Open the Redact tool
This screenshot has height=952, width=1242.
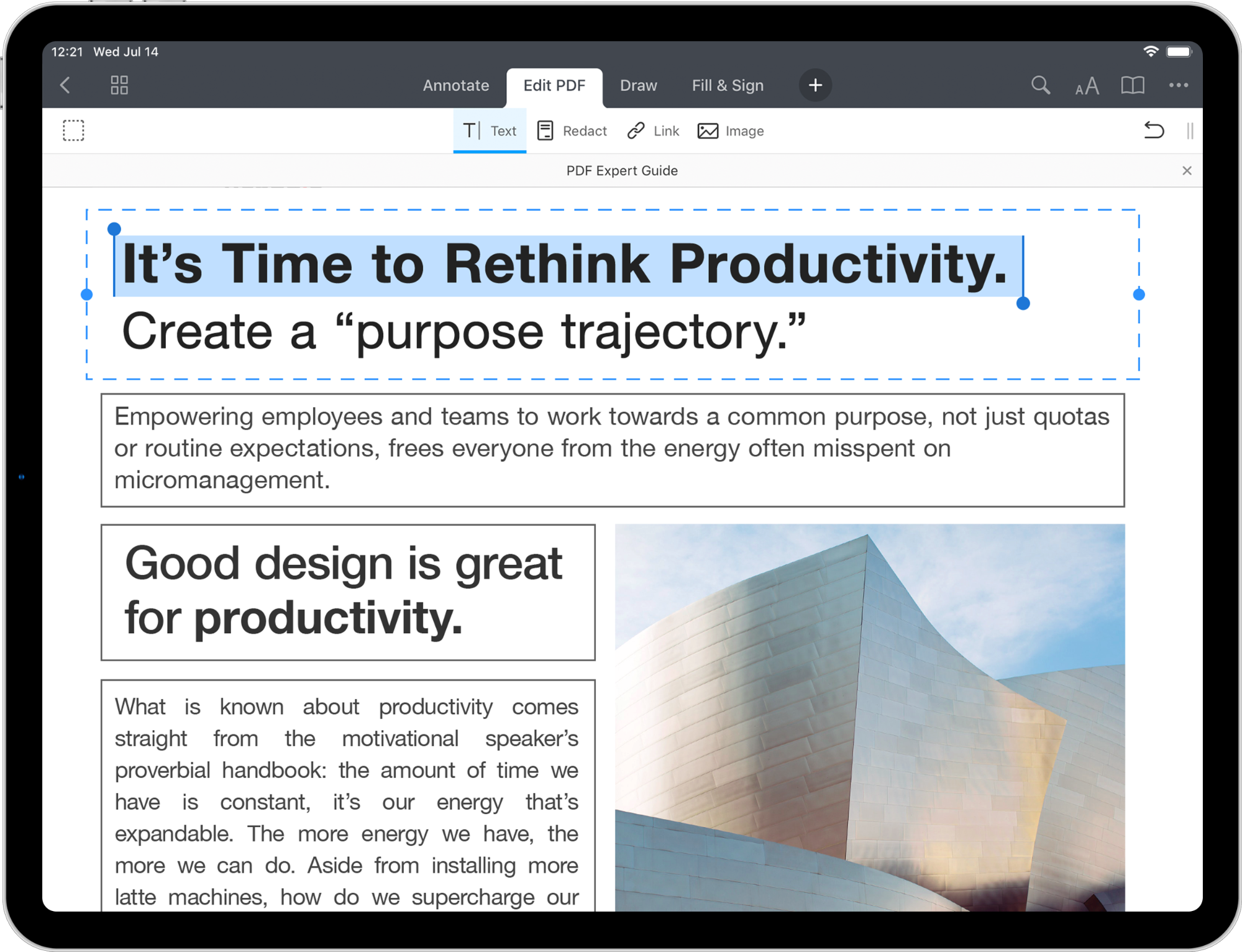[572, 130]
